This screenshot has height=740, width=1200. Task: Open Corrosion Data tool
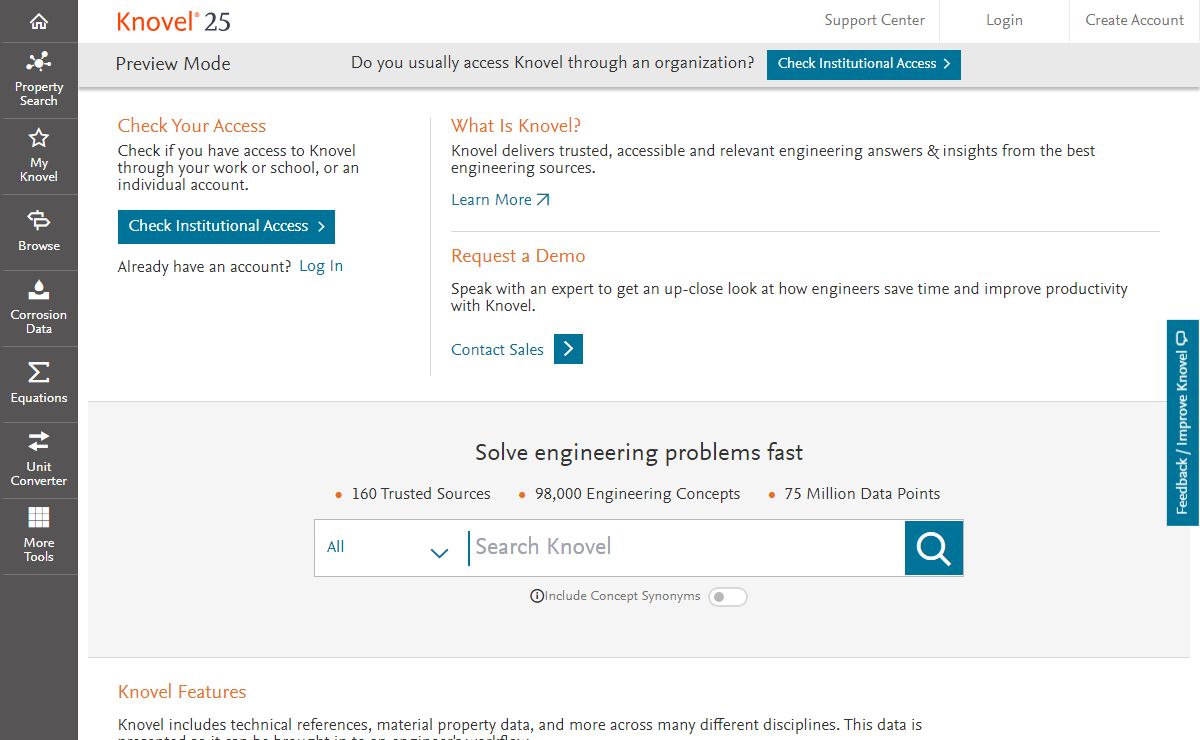[x=39, y=308]
